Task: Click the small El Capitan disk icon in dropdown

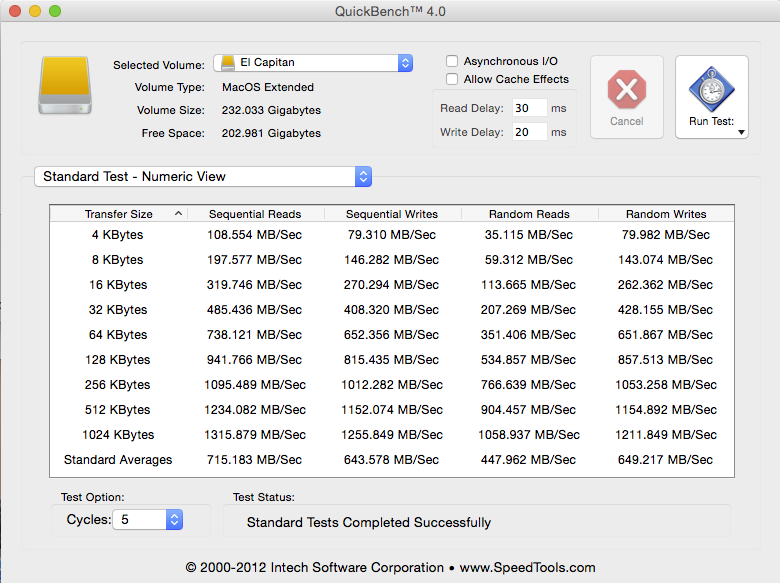Action: tap(228, 63)
